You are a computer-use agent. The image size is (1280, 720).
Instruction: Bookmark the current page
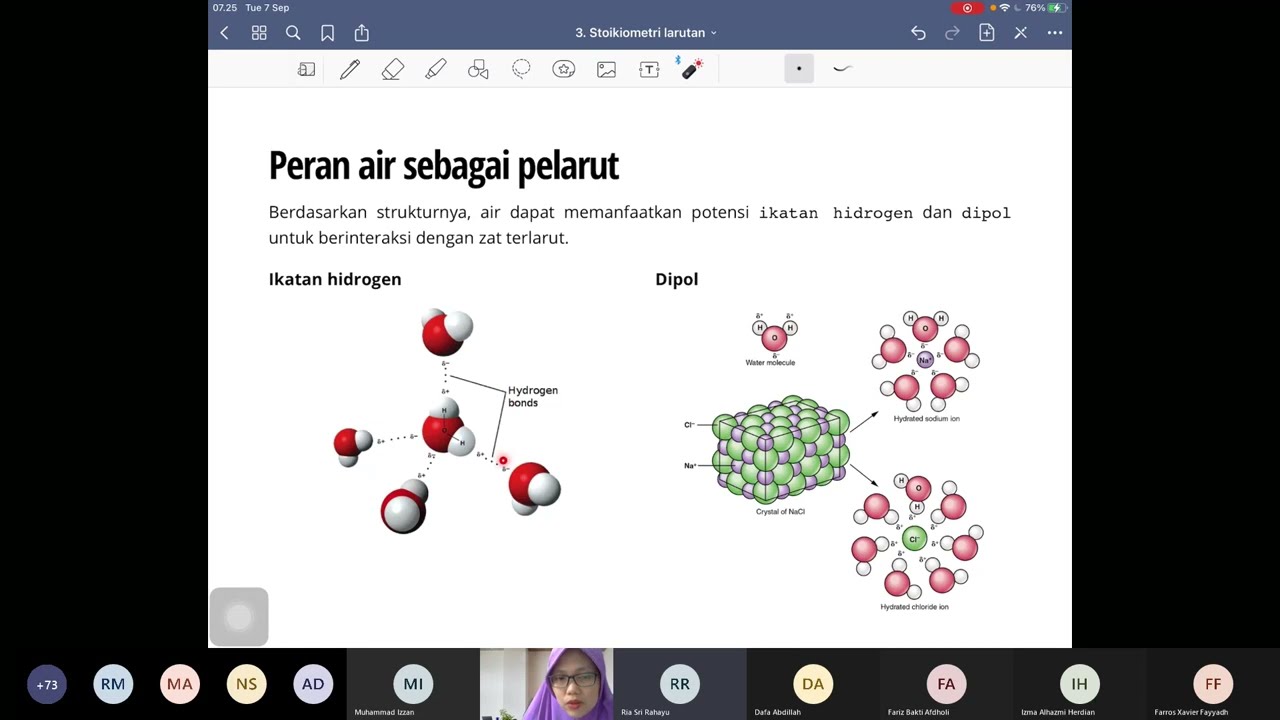click(327, 33)
